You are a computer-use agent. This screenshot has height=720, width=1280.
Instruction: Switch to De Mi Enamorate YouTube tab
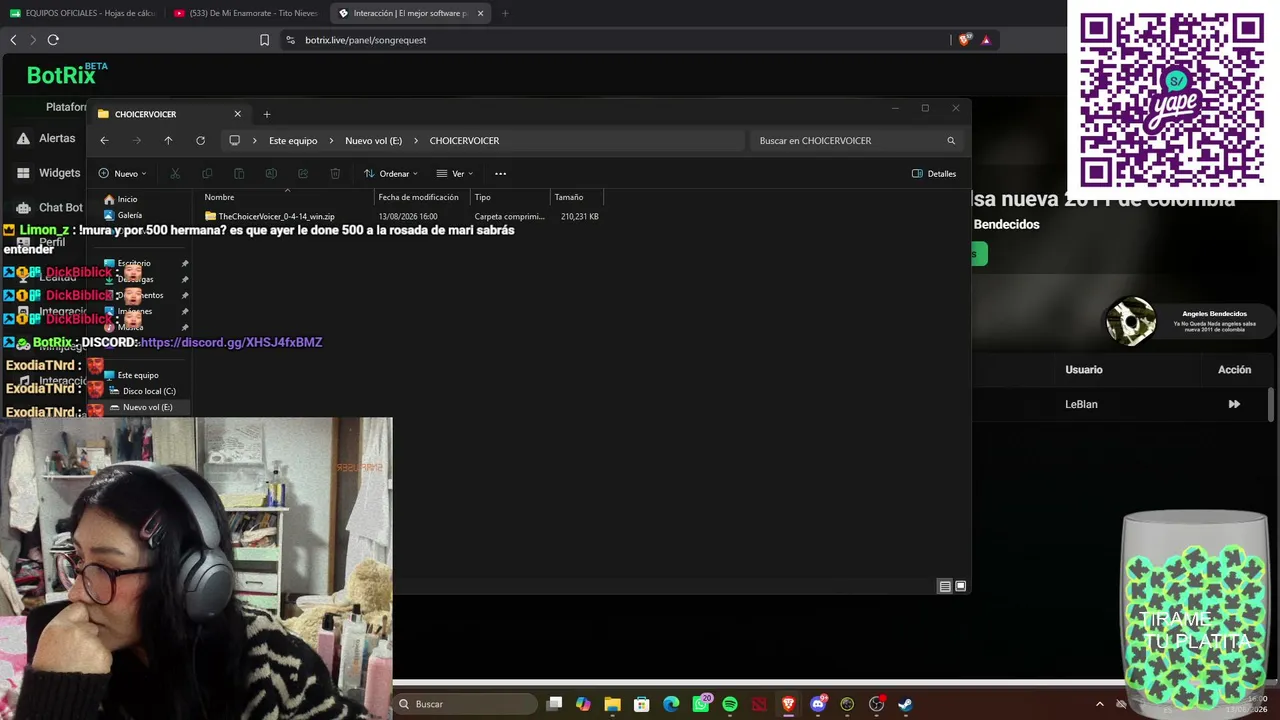tap(246, 13)
